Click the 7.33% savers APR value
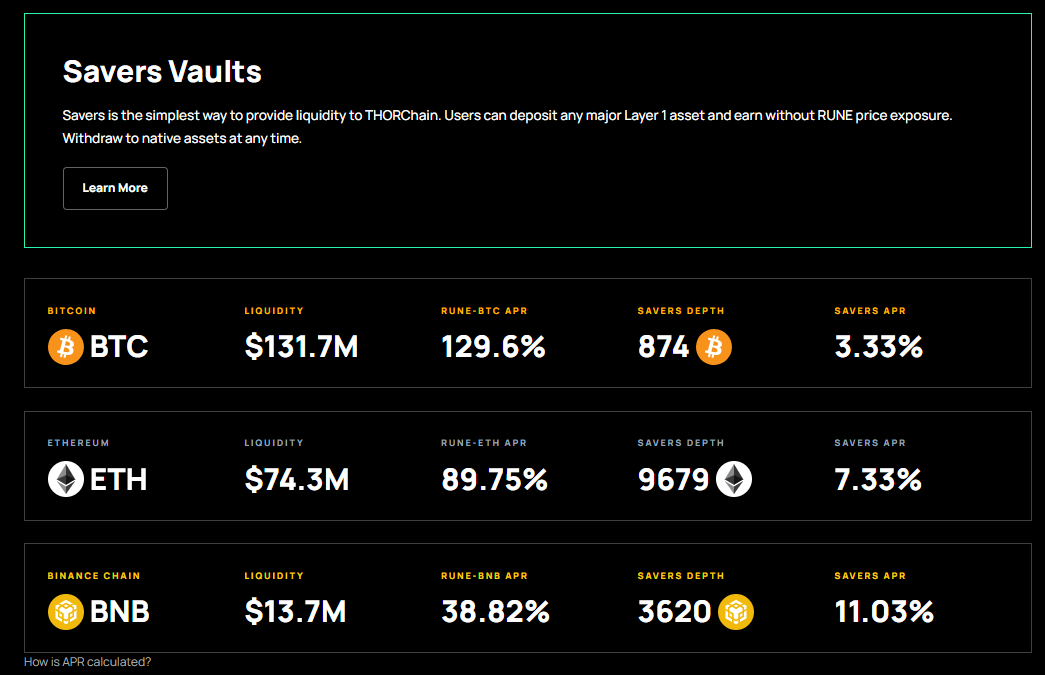 (878, 480)
